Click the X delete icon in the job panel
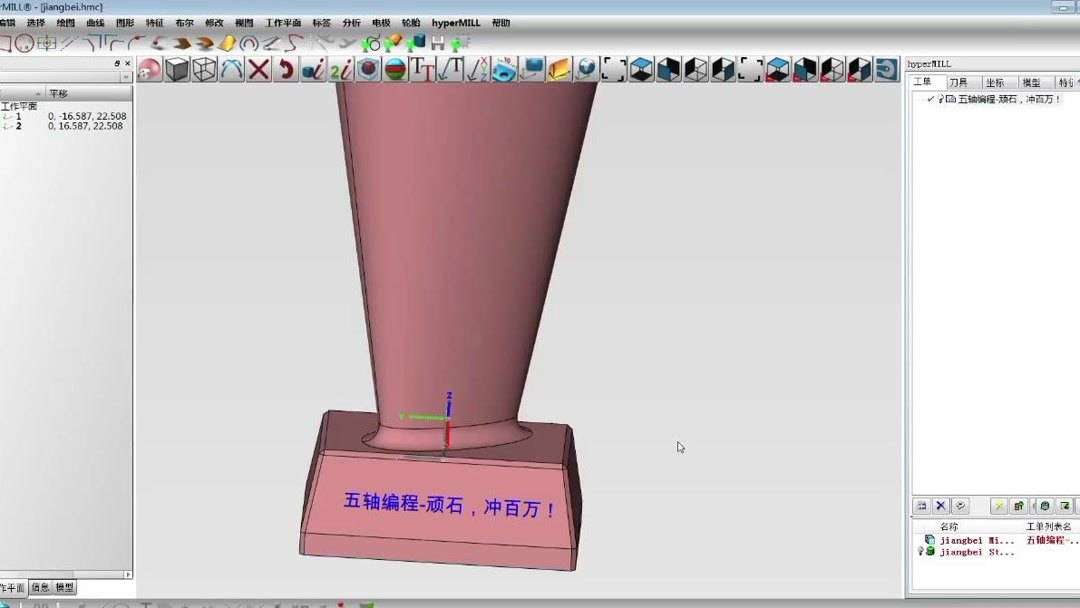Screen dimensions: 1080x608 tap(941, 506)
